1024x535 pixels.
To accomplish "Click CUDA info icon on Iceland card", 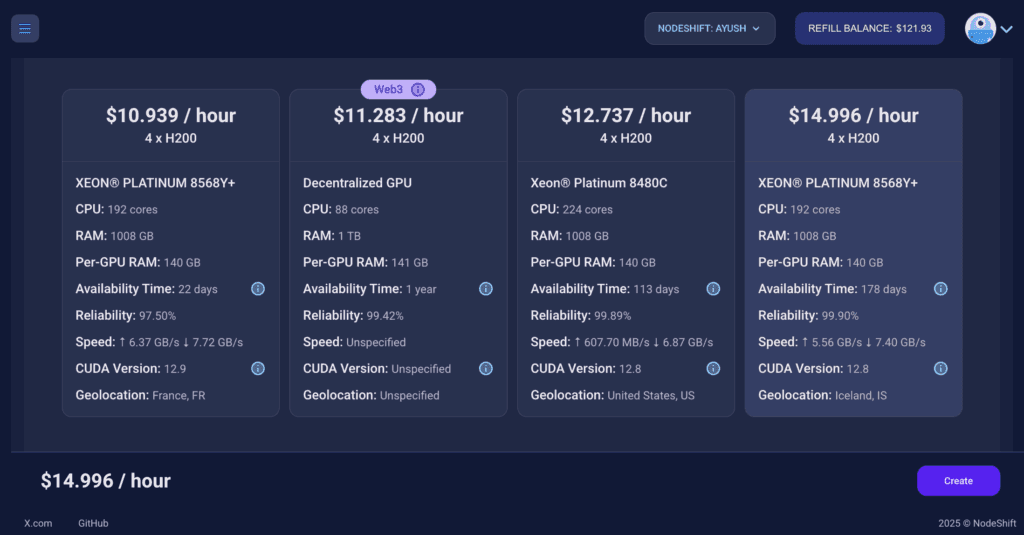I will (x=940, y=368).
